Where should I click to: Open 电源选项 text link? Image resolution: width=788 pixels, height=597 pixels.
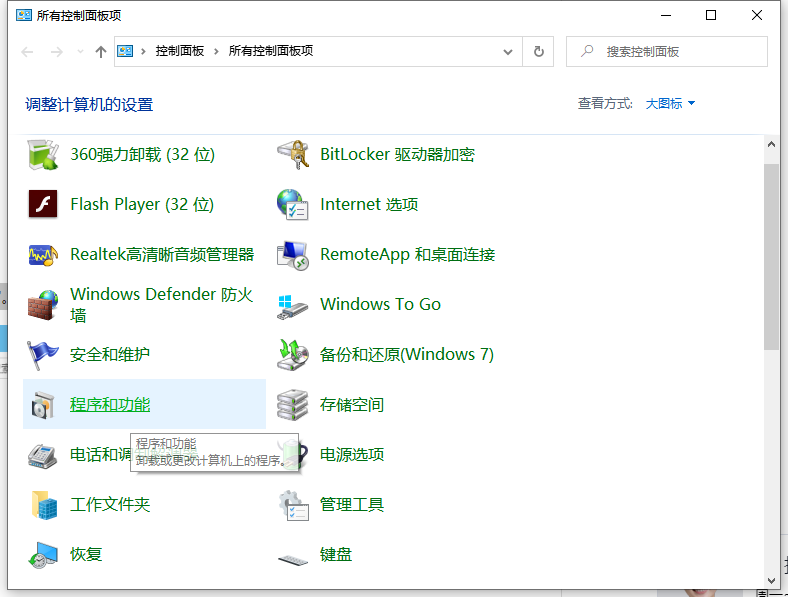[352, 454]
